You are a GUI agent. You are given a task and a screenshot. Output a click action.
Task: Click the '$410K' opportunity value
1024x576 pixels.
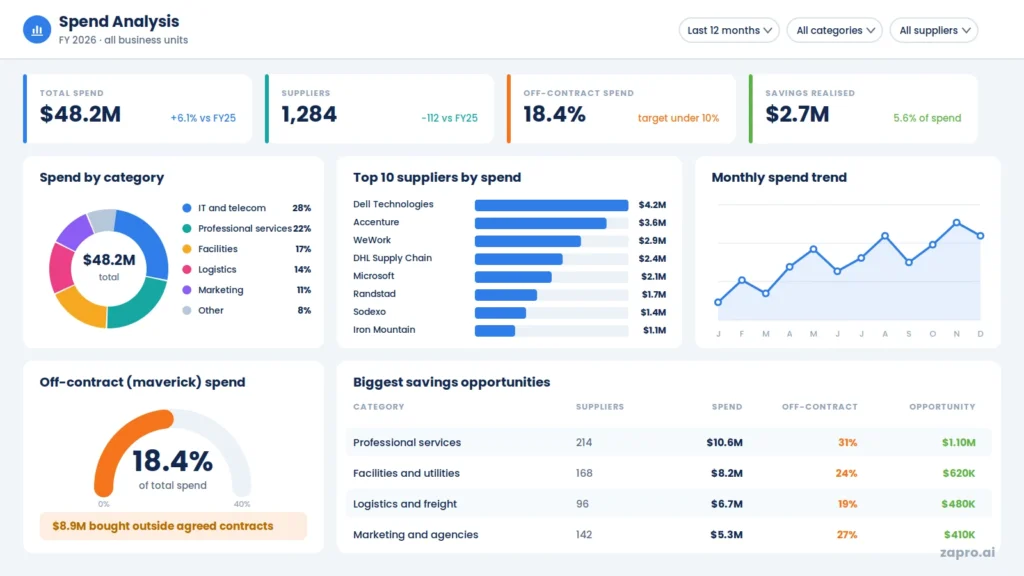[x=959, y=535]
